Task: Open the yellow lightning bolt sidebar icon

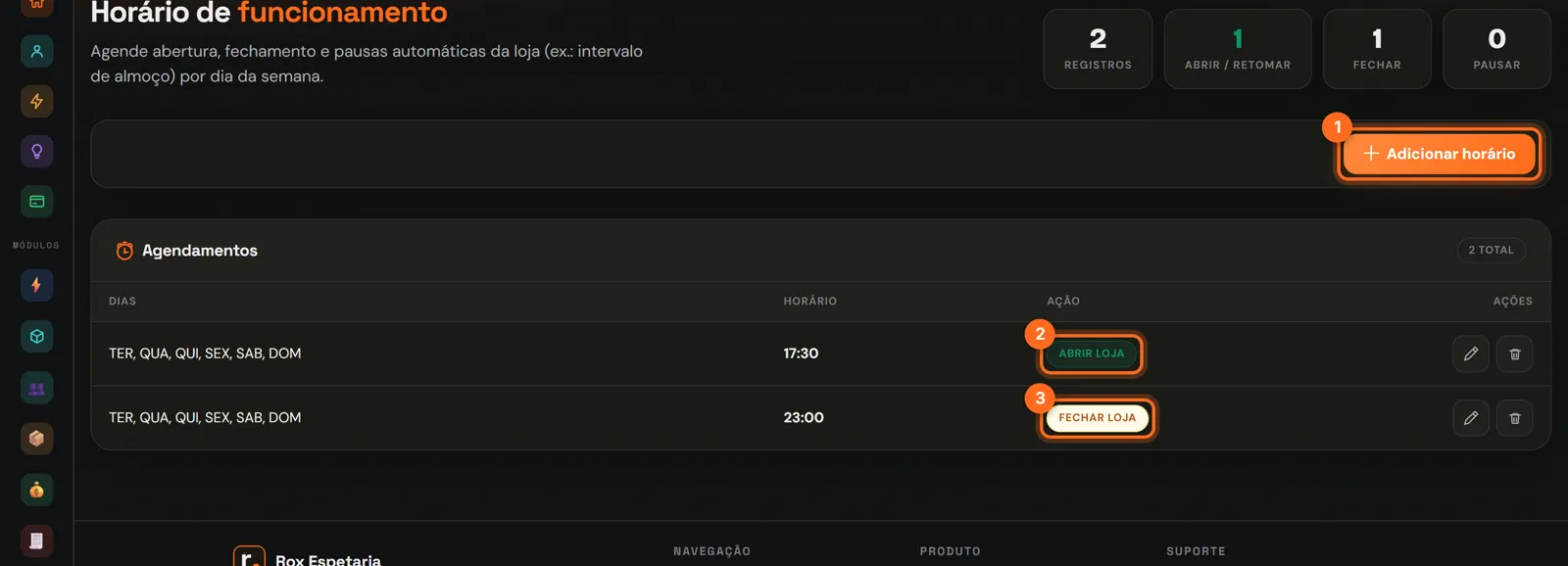Action: click(36, 101)
